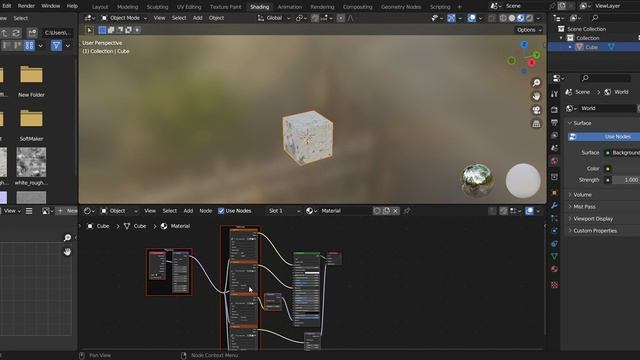Expand the Viewport Display panel
The height and width of the screenshot is (360, 640).
593,219
